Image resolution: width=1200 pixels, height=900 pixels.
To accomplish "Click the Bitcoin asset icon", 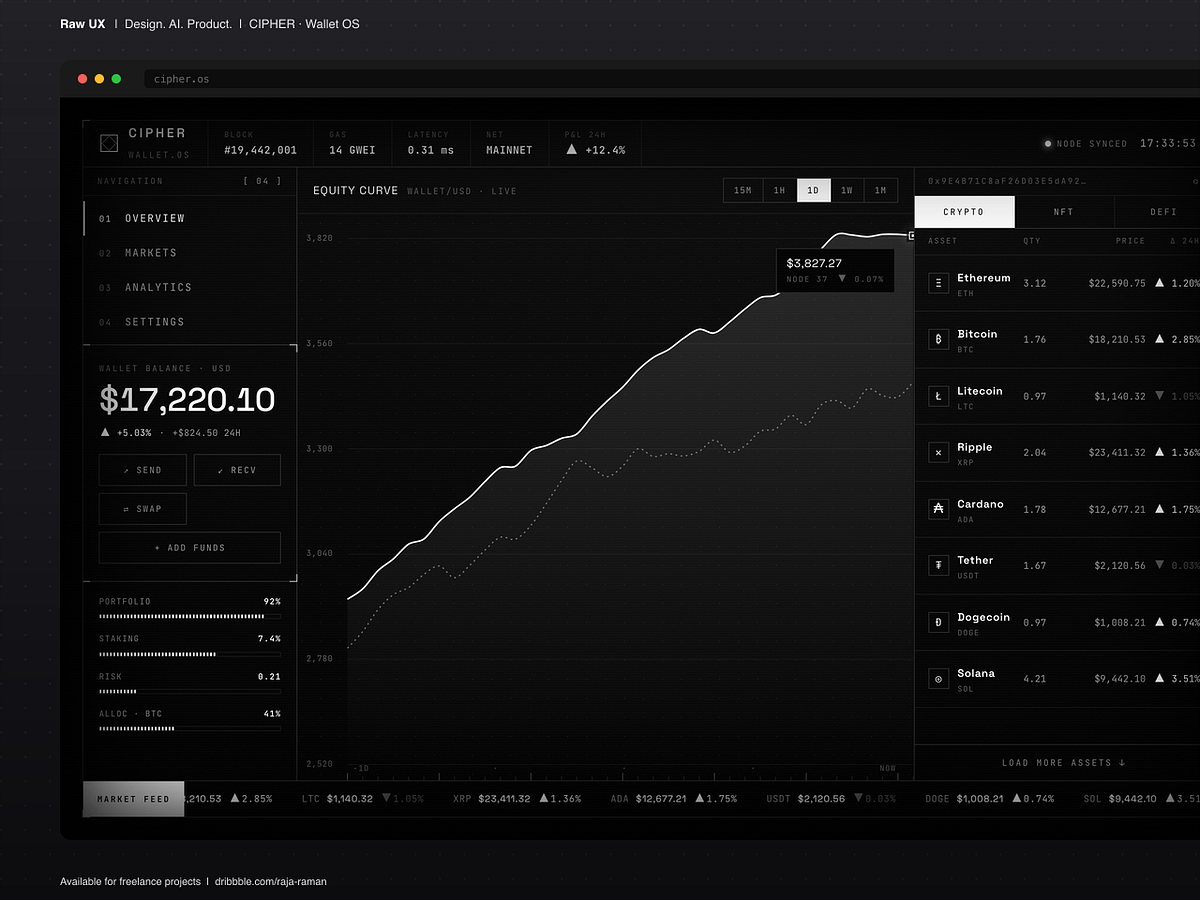I will pos(938,339).
